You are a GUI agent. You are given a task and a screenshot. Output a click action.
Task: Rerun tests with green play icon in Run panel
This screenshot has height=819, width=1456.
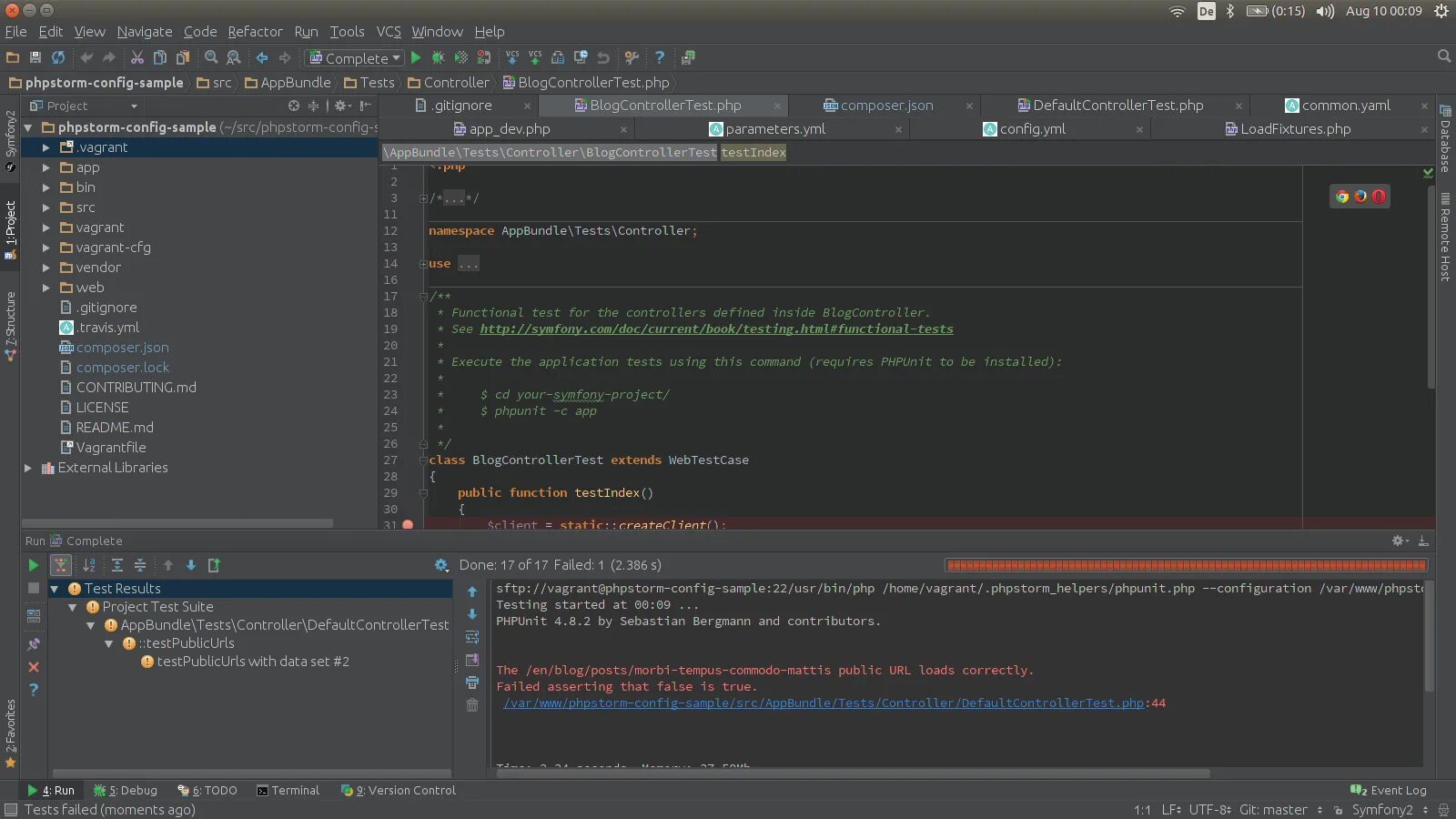[34, 565]
